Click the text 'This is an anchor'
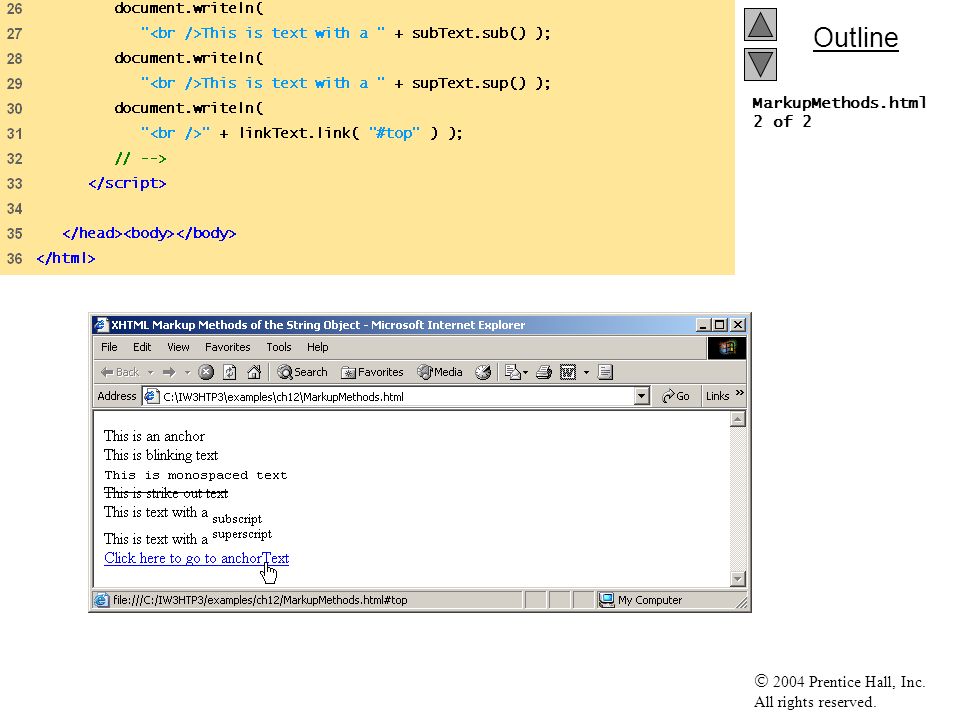Screen dimensions: 960x720 (x=154, y=437)
